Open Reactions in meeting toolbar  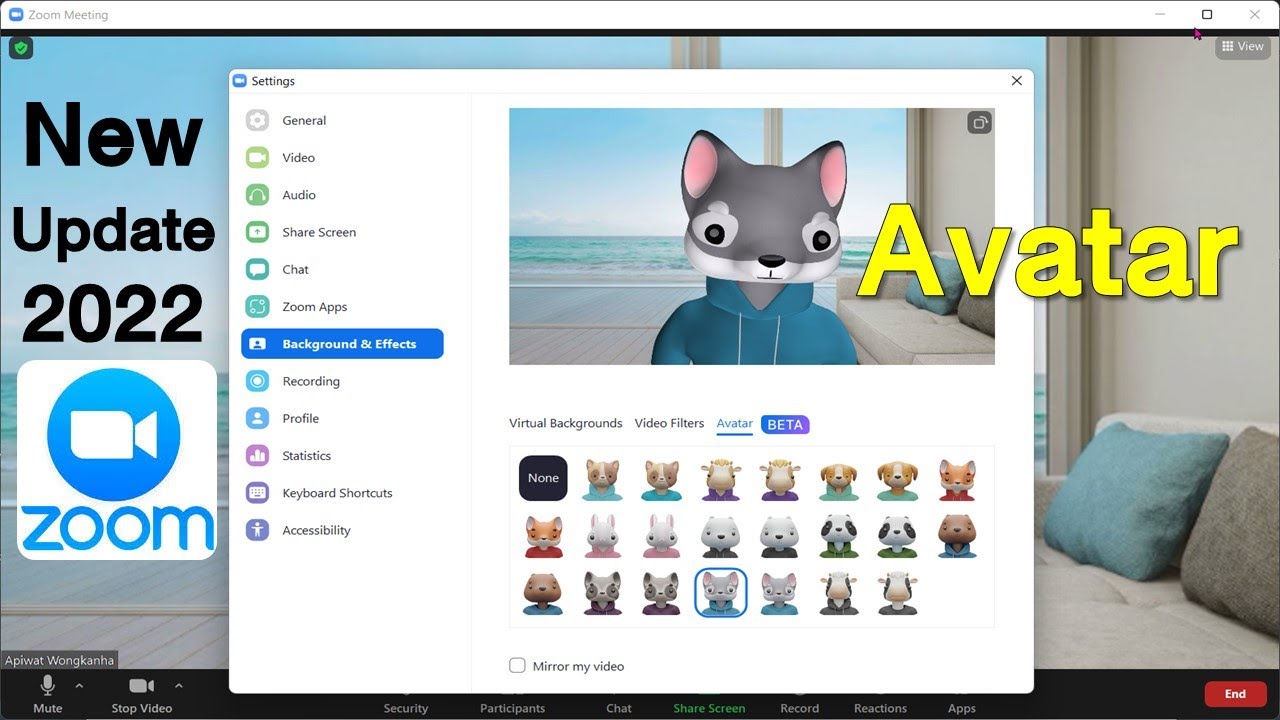[880, 707]
